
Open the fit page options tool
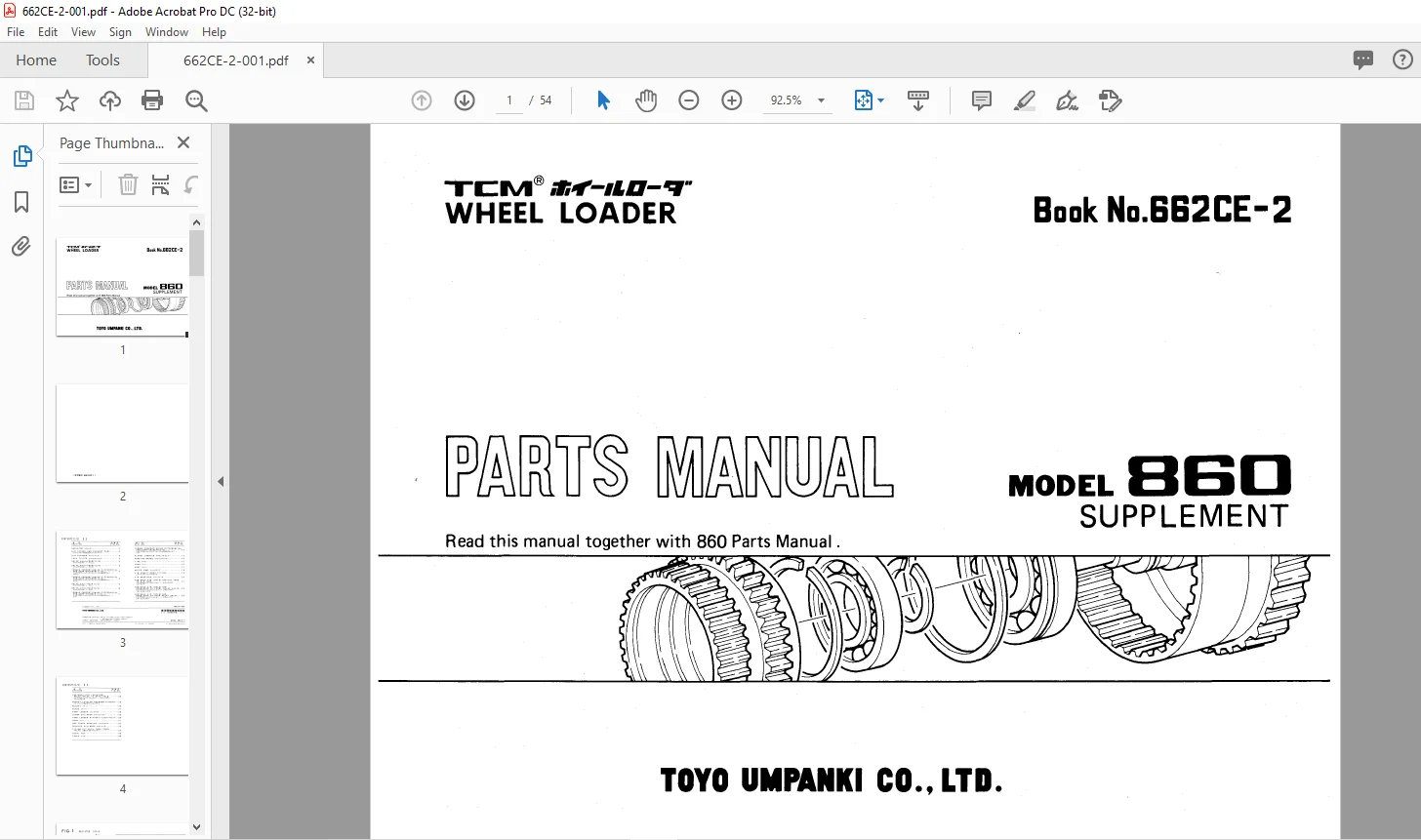(869, 100)
